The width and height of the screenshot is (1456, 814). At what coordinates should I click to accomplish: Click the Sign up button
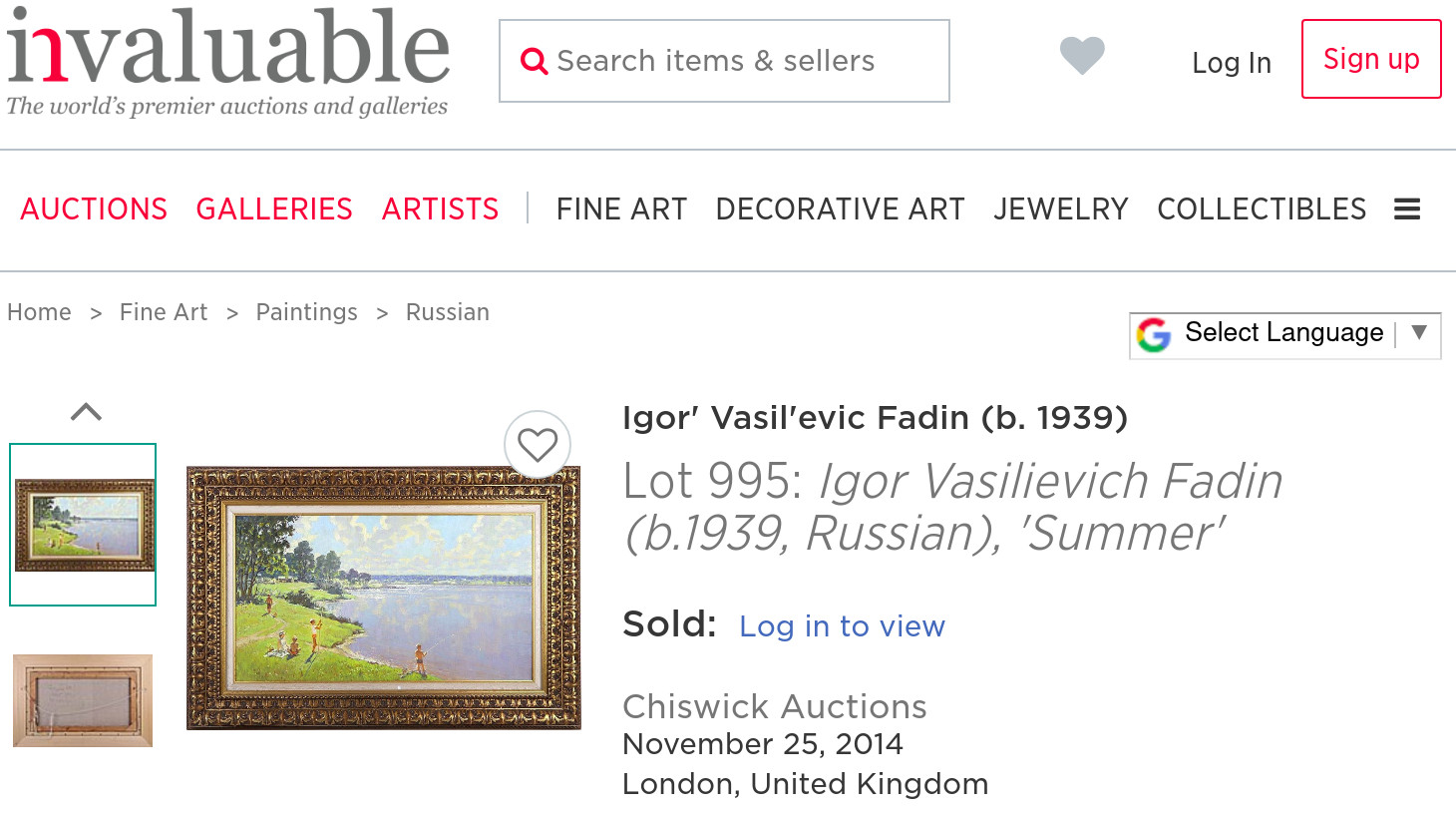[x=1371, y=60]
